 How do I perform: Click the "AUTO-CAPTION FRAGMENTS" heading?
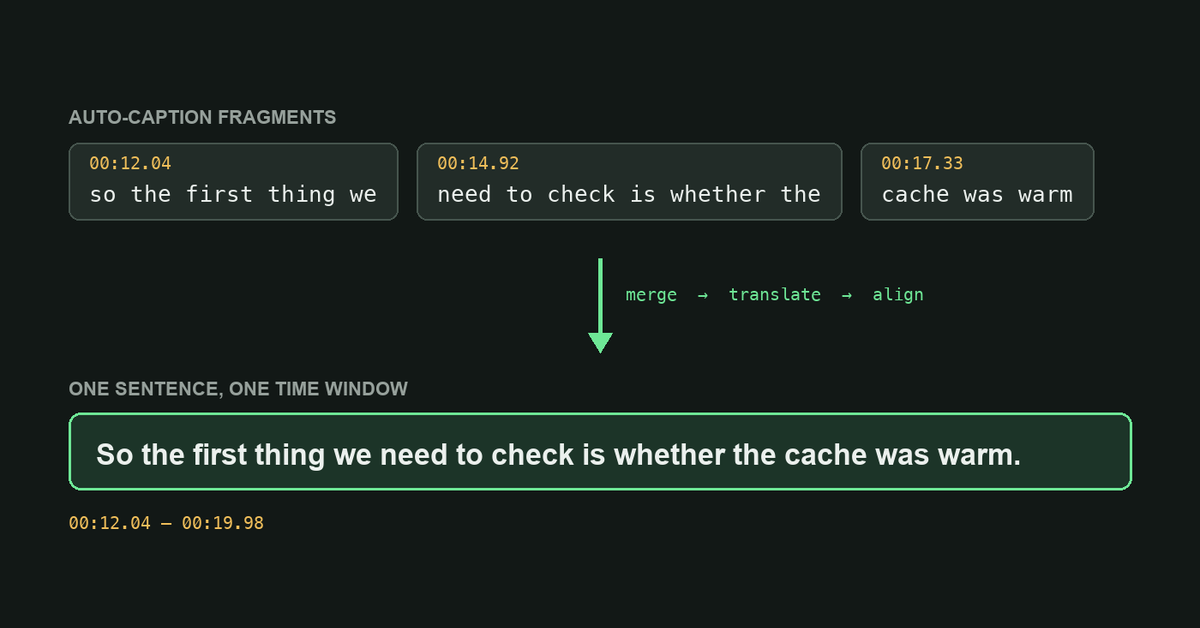pos(202,118)
